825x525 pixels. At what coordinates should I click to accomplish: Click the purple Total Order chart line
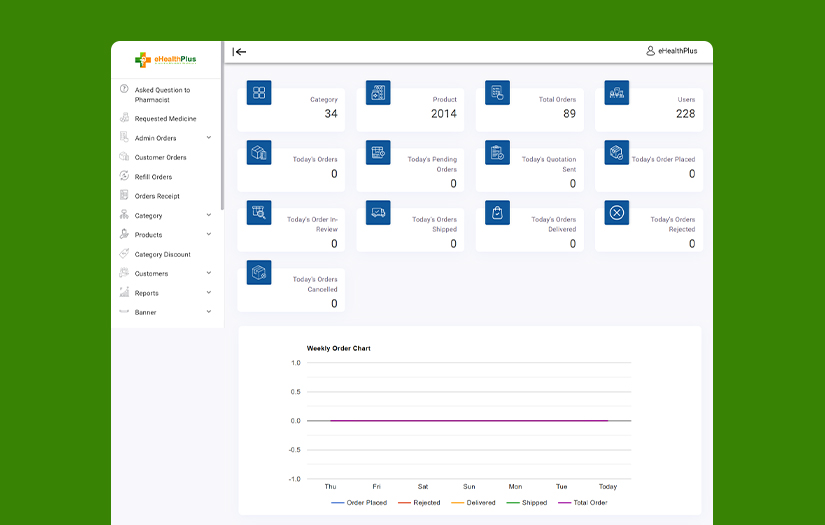(469, 421)
